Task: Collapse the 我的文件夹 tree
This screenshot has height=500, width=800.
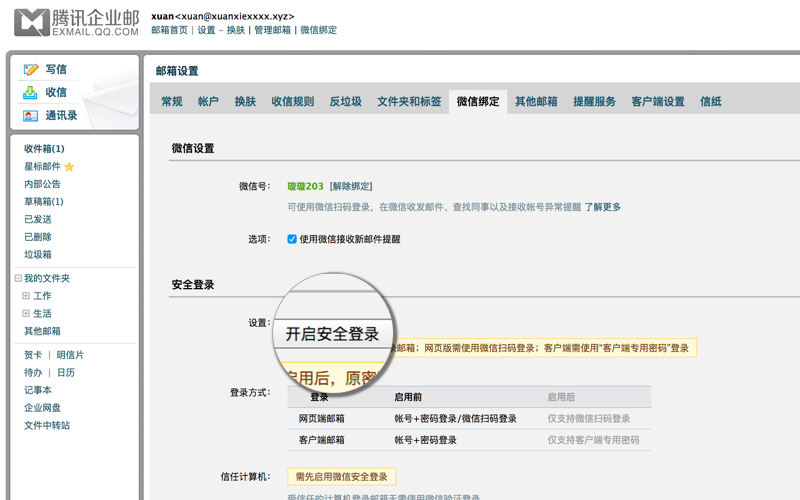Action: click(18, 278)
